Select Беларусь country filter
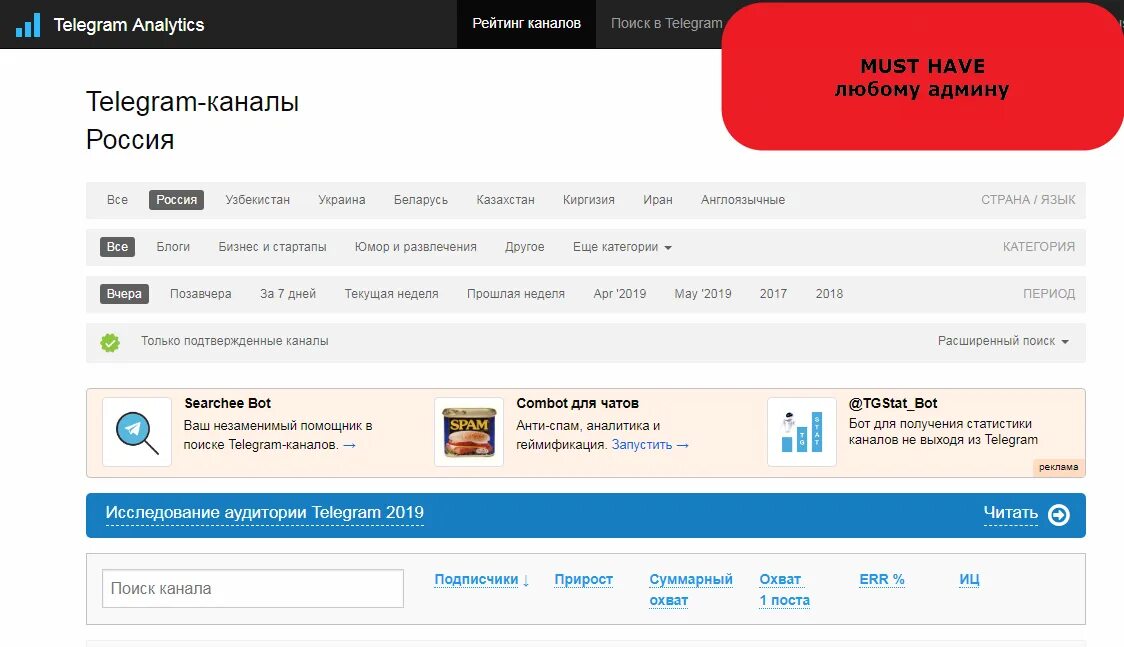Image resolution: width=1124 pixels, height=647 pixels. click(x=421, y=200)
